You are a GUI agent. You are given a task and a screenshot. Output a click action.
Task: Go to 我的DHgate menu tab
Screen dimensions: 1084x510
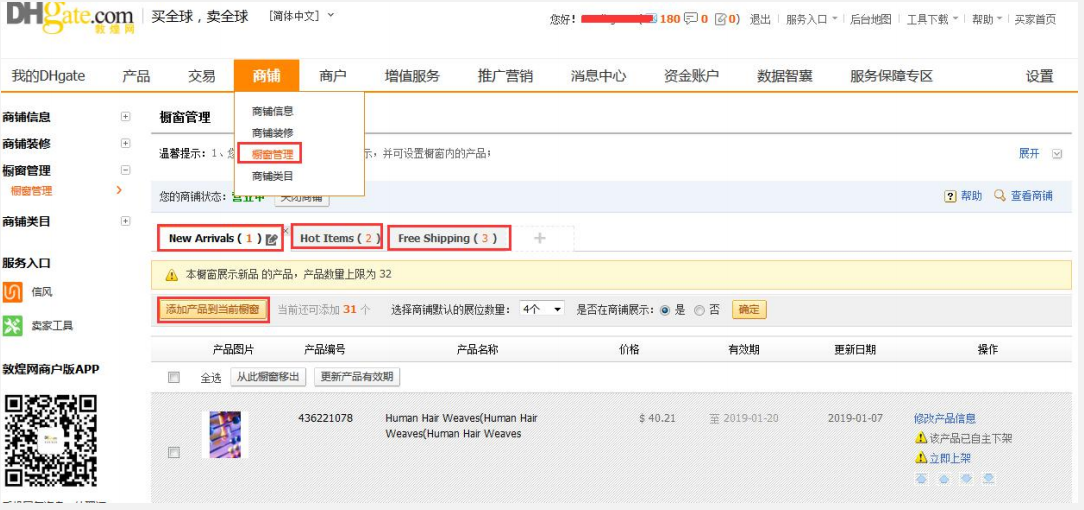click(x=48, y=76)
